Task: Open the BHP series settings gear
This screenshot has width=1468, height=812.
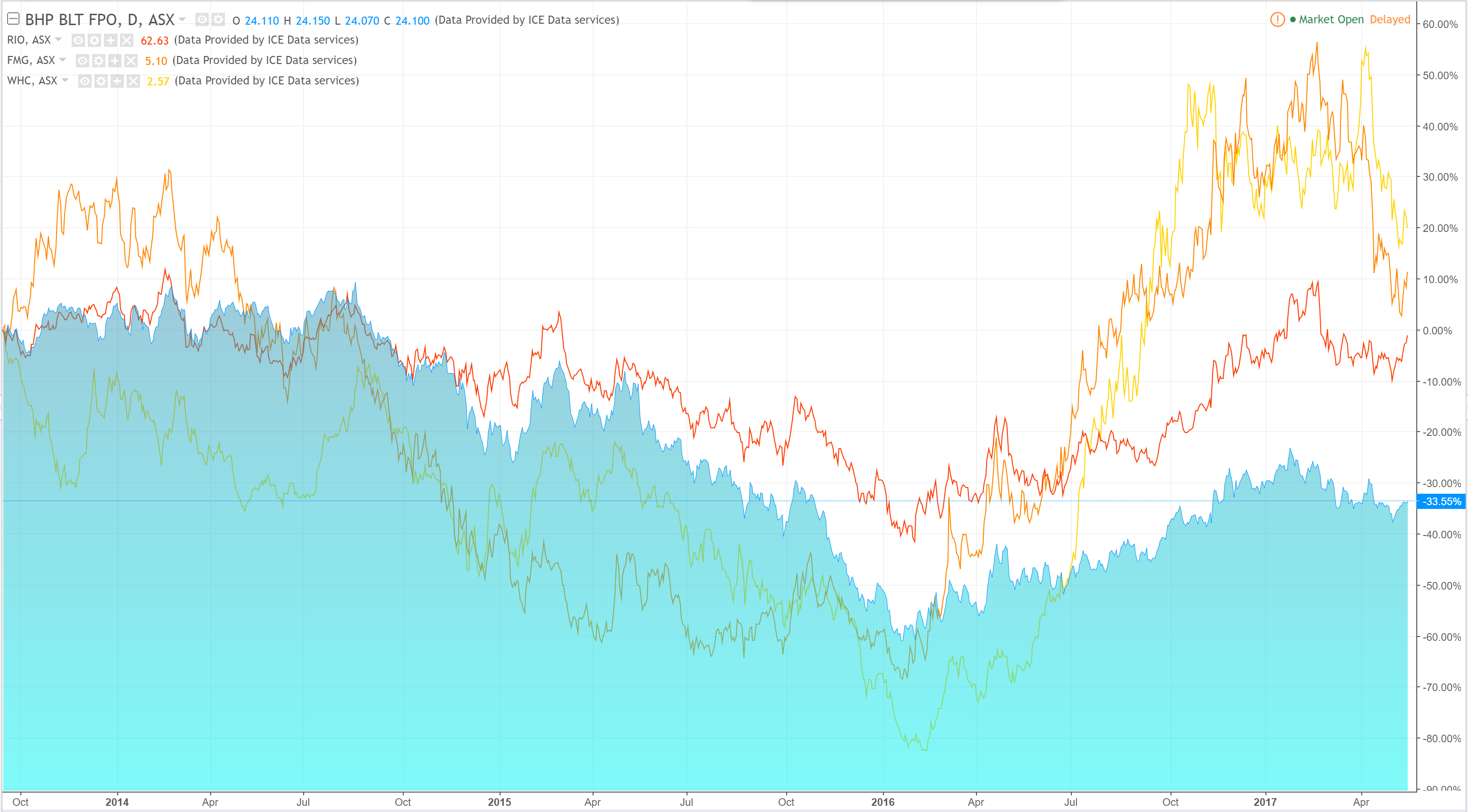Action: (218, 20)
